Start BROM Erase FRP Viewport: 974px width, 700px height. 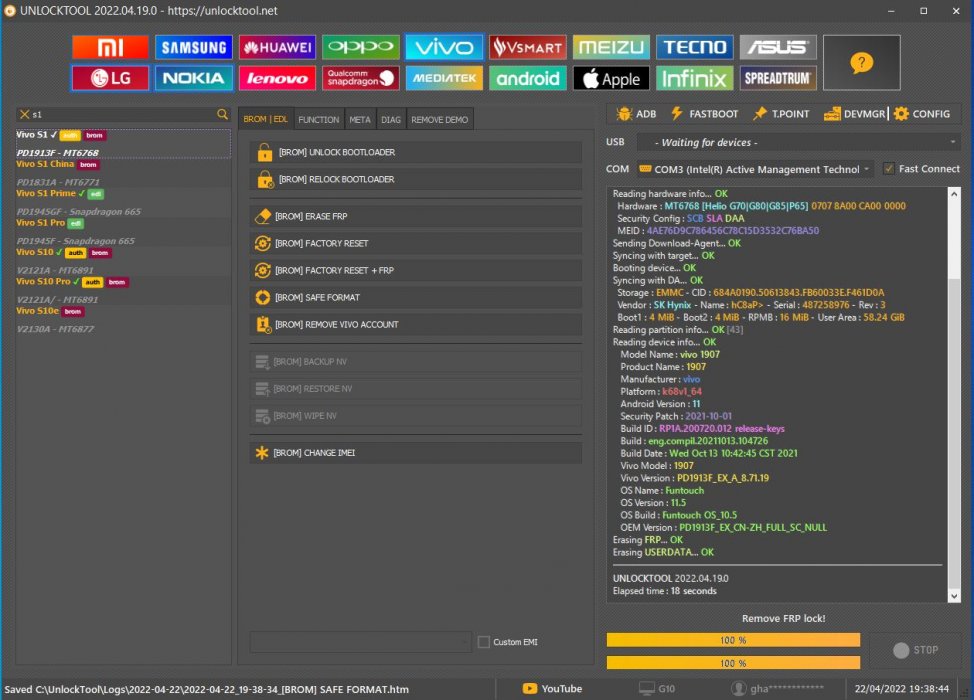pyautogui.click(x=416, y=216)
